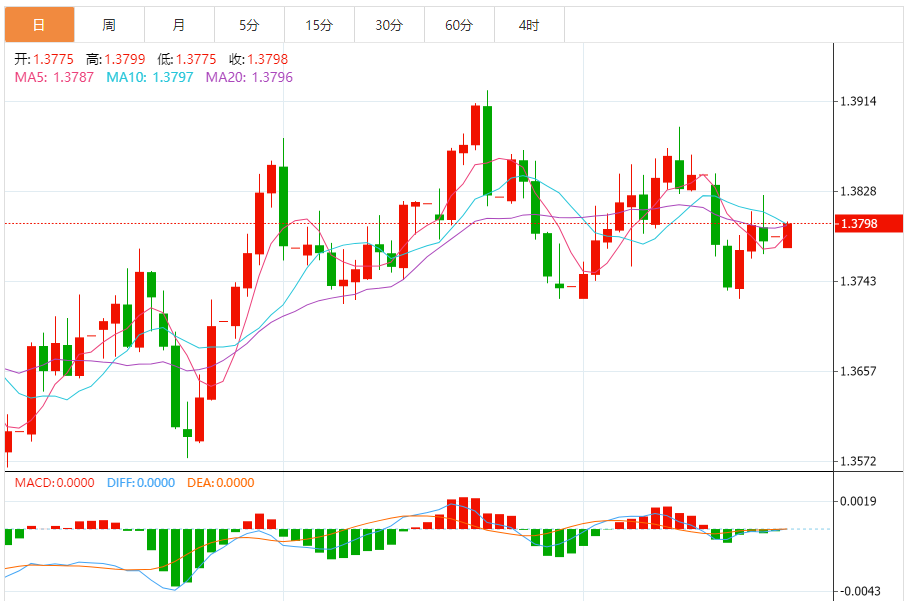Open the 4时 timeframe tab
This screenshot has height=601, width=911.
pyautogui.click(x=529, y=25)
